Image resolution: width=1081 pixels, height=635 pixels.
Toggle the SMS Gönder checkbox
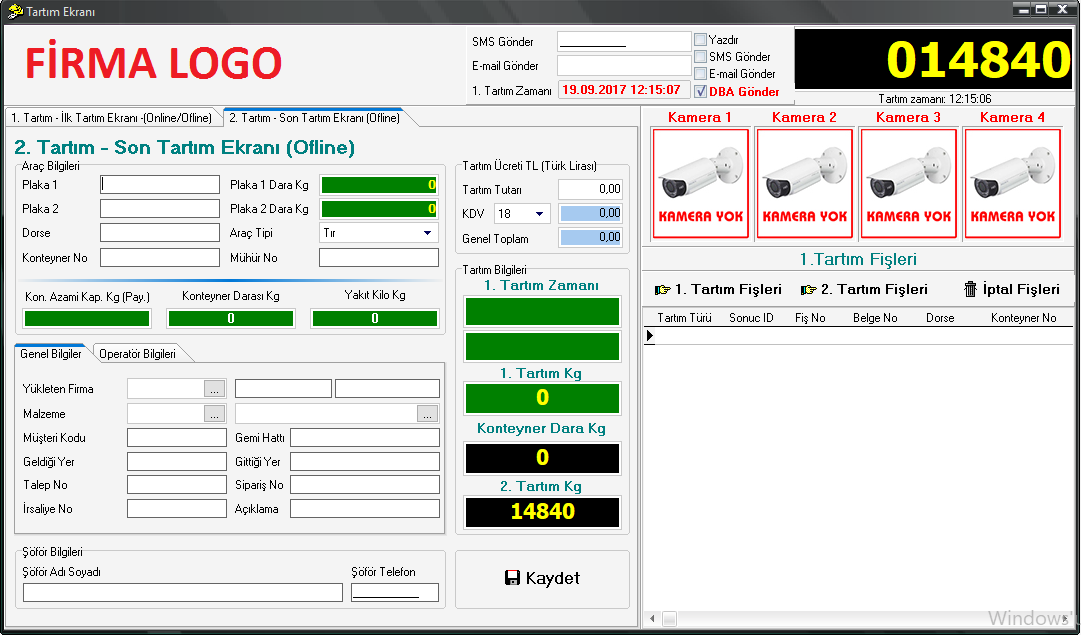[700, 57]
